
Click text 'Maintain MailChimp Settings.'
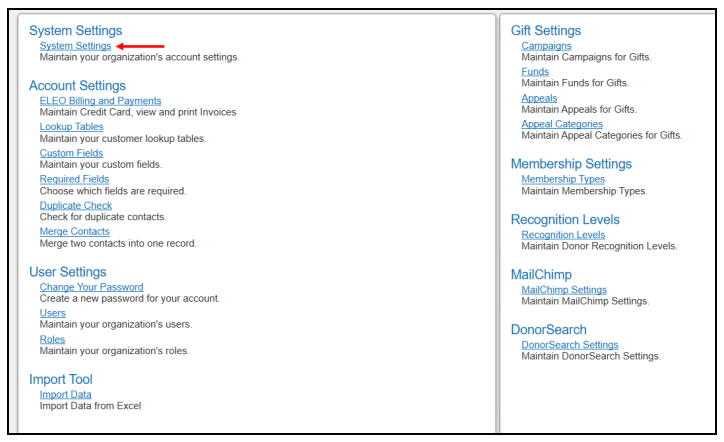(x=585, y=301)
